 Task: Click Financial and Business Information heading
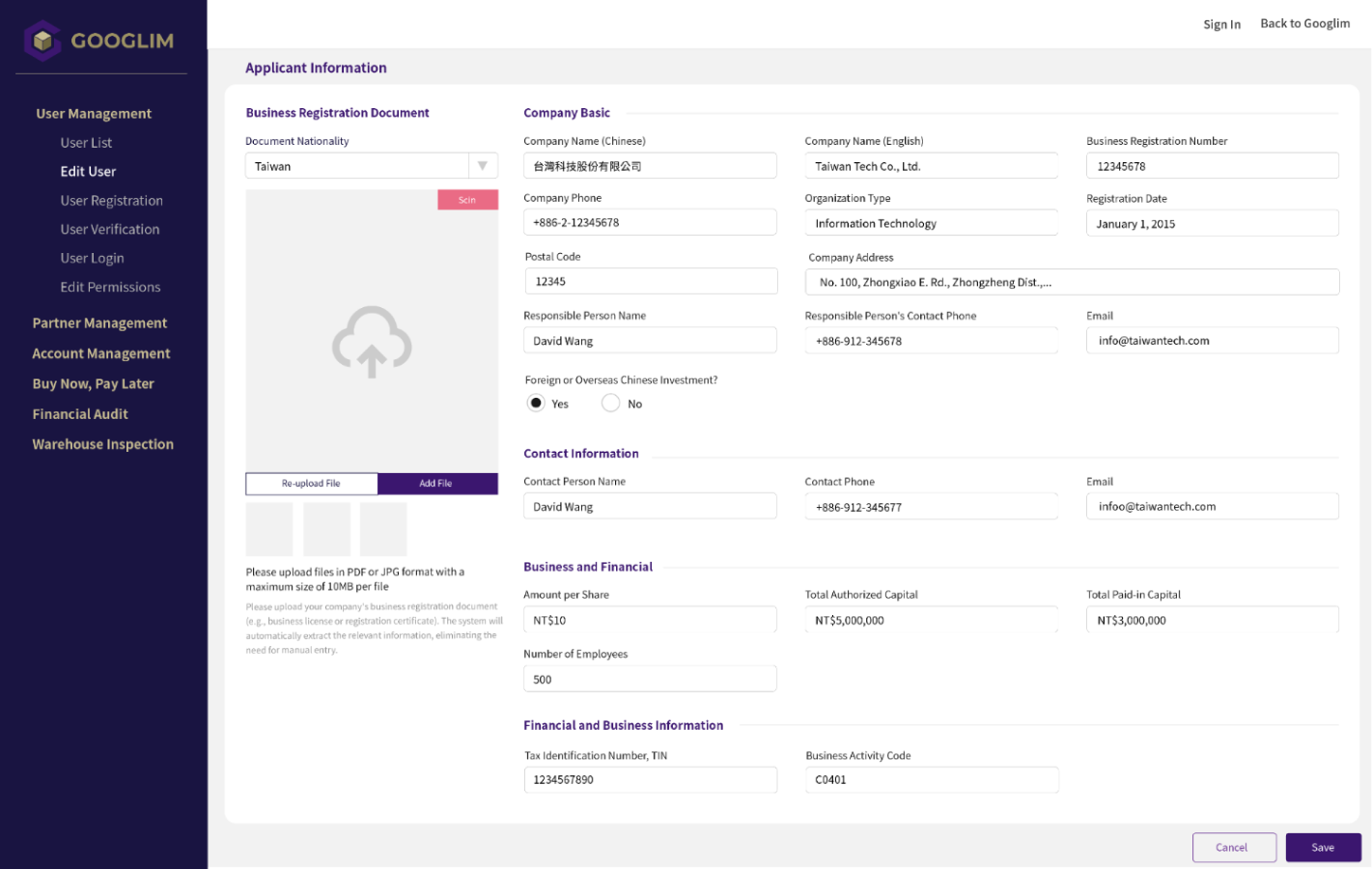tap(623, 725)
